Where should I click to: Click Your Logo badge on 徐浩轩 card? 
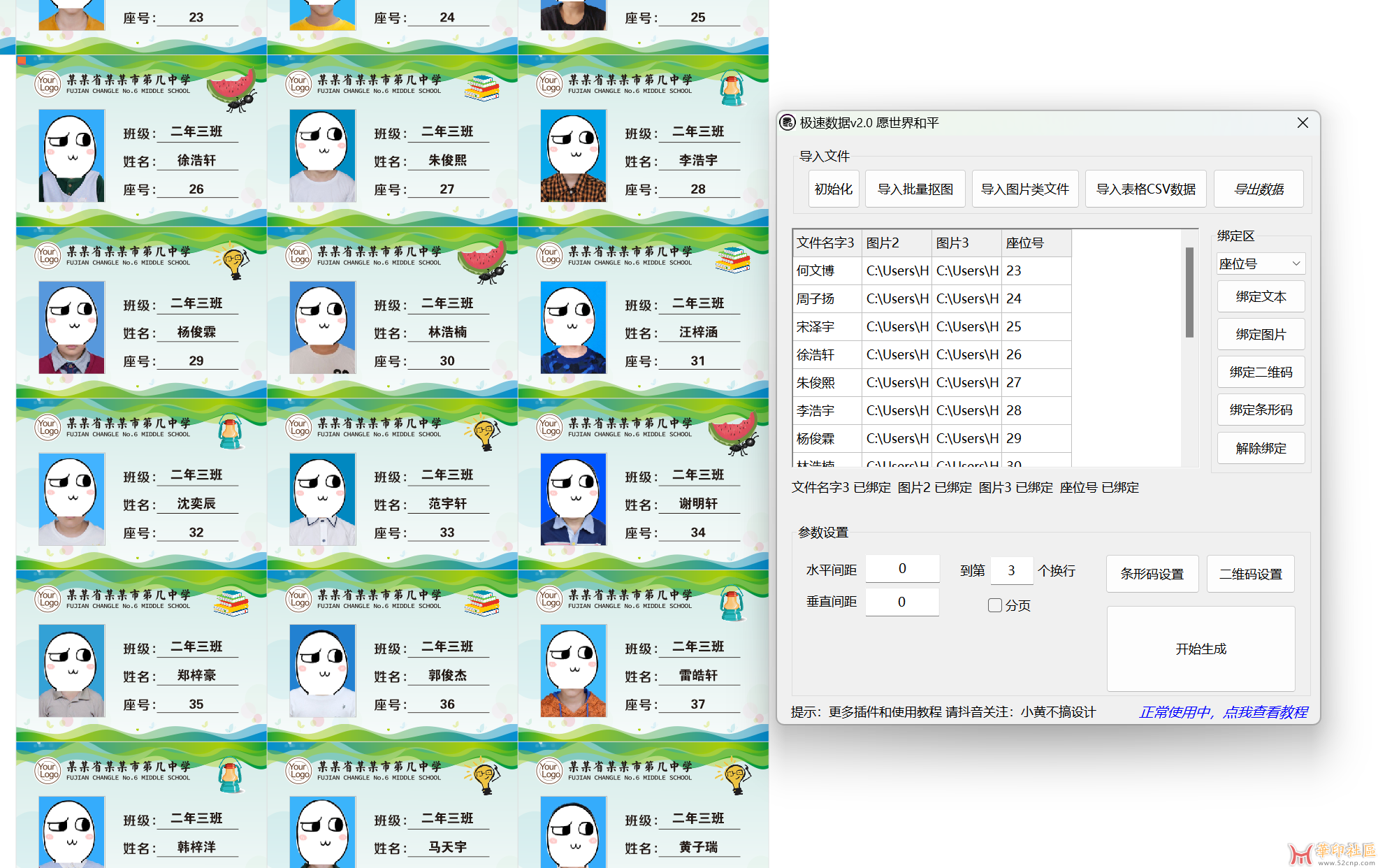pos(48,84)
